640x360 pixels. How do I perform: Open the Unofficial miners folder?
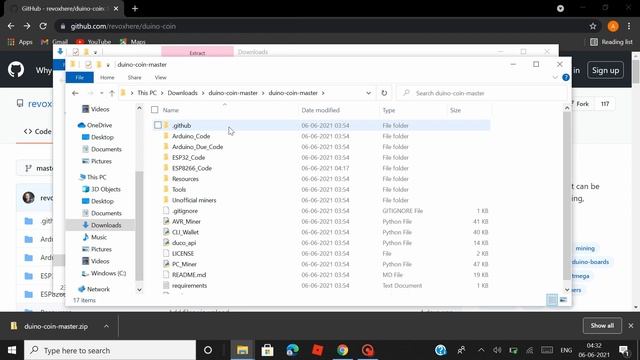pos(194,200)
